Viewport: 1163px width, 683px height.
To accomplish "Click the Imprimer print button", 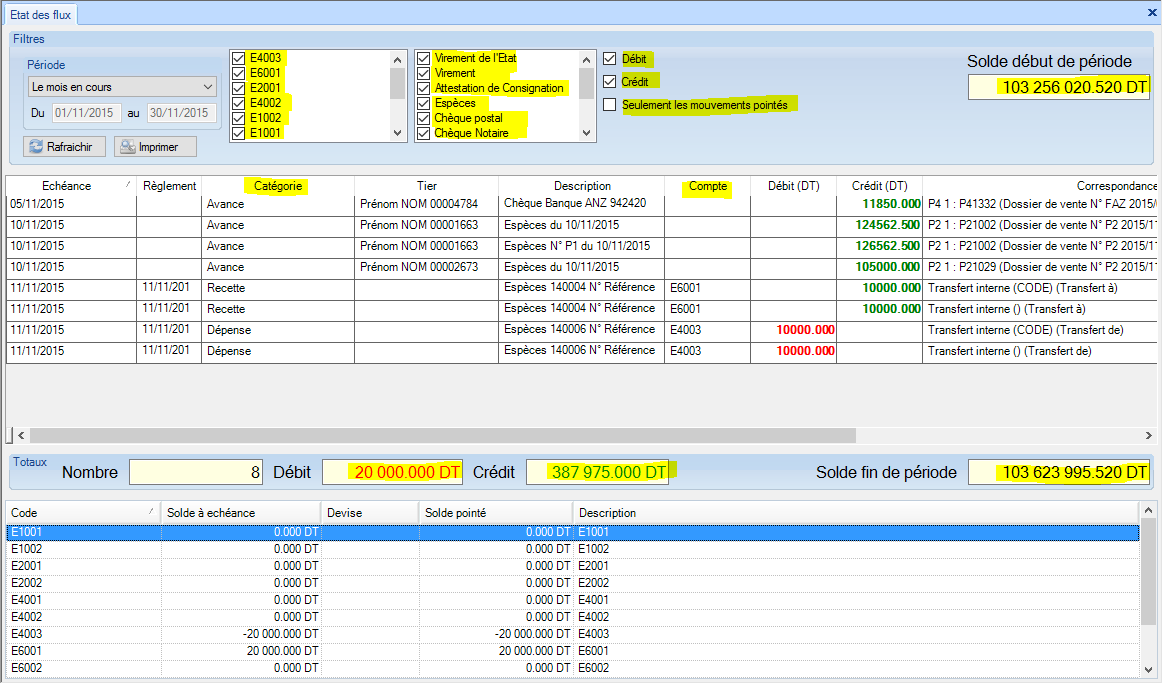I will [155, 147].
